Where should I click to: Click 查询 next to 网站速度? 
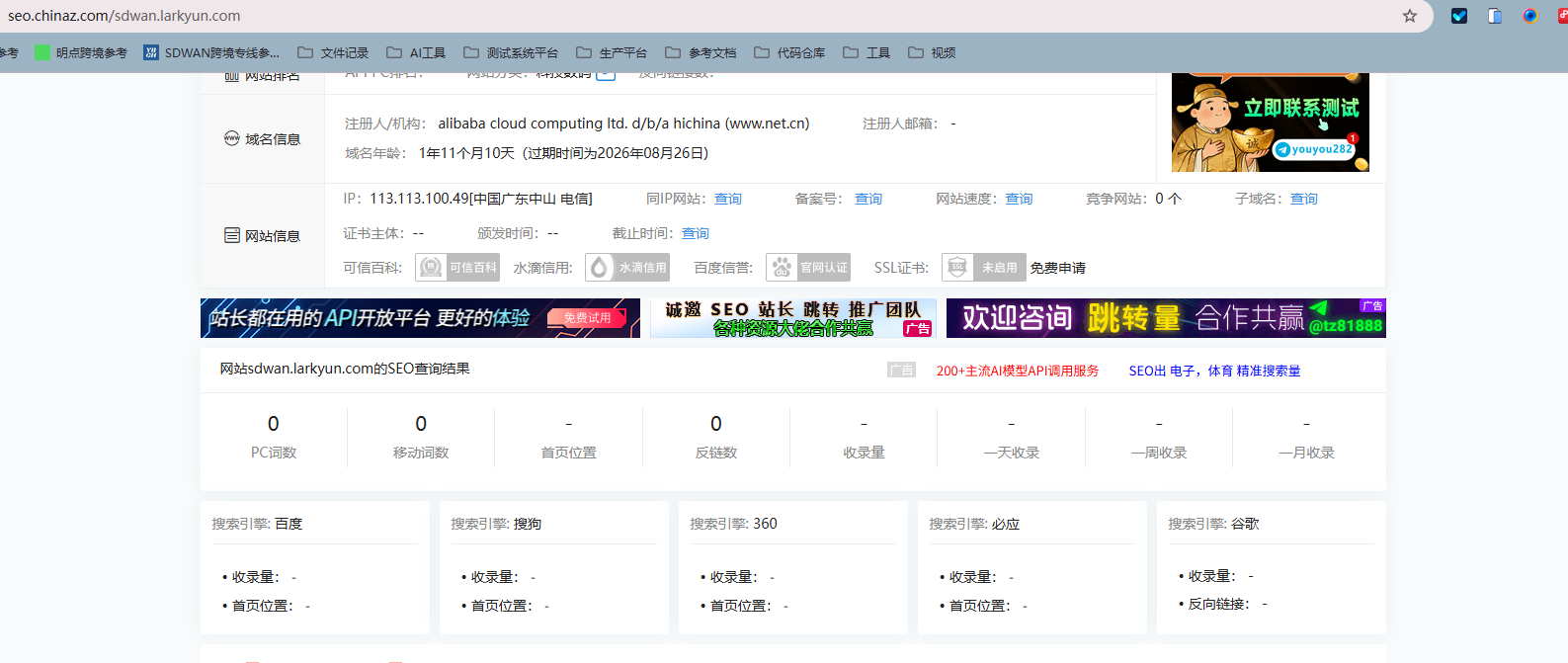pyautogui.click(x=1019, y=199)
